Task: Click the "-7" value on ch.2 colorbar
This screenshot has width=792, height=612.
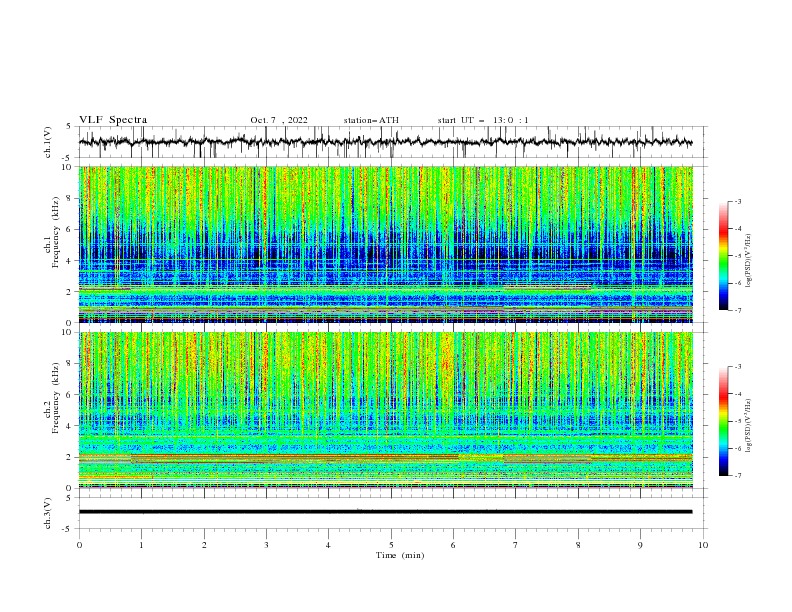Action: [737, 476]
